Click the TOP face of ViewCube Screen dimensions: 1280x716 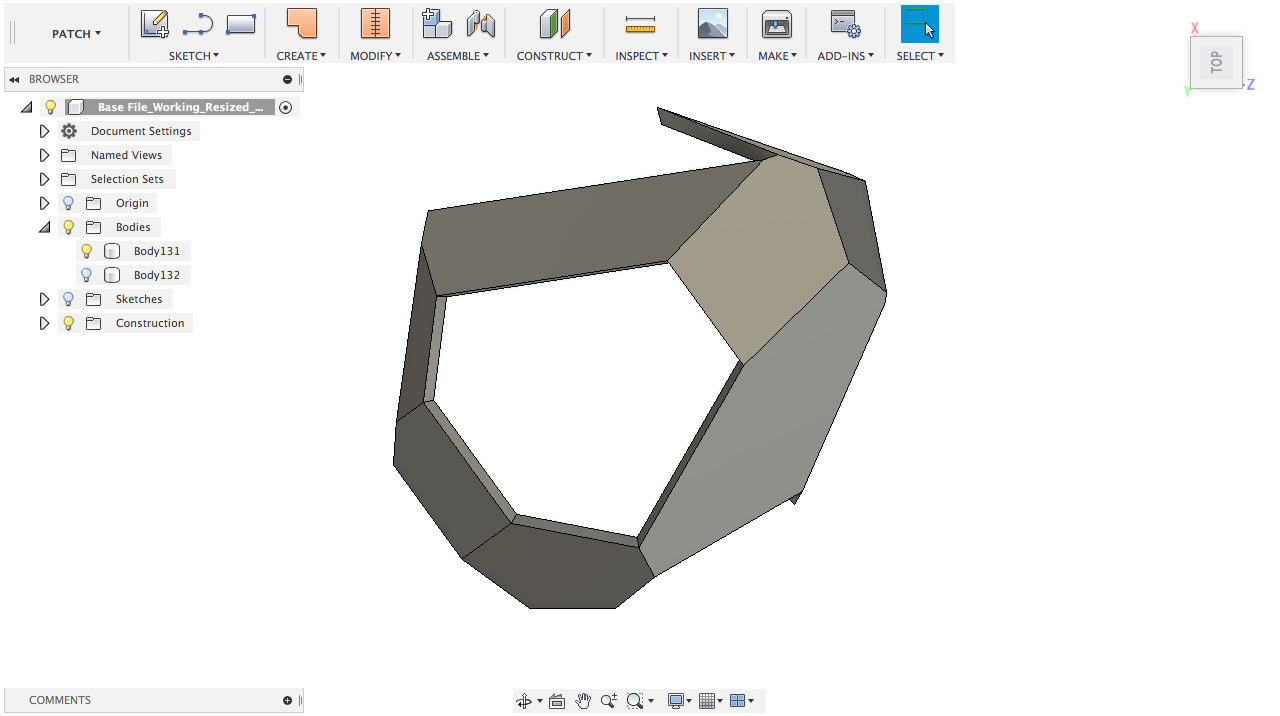1216,63
